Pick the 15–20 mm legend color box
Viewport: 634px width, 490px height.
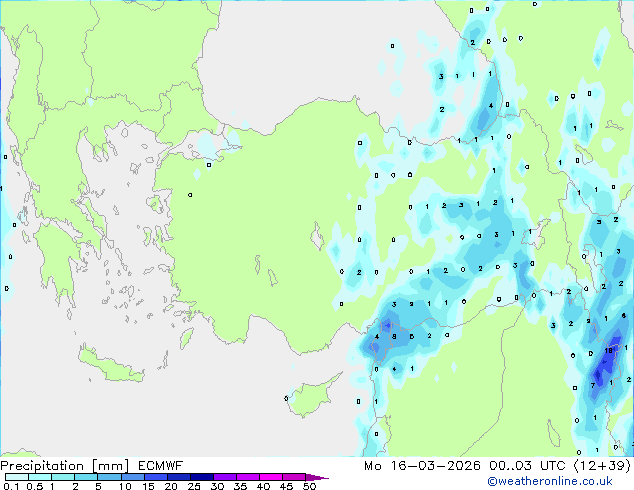click(155, 477)
